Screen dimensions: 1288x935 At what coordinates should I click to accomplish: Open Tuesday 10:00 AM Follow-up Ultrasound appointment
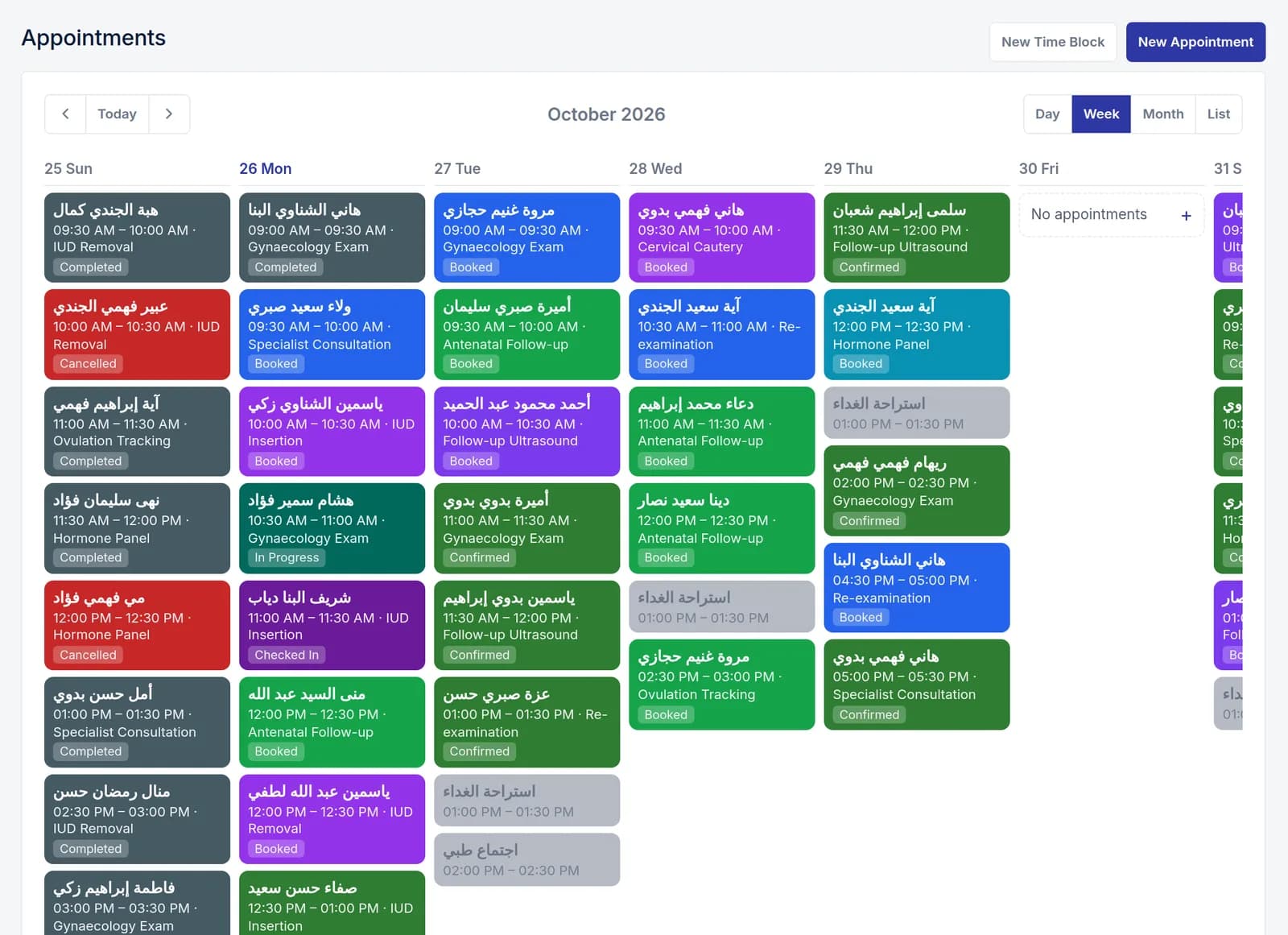coord(526,432)
